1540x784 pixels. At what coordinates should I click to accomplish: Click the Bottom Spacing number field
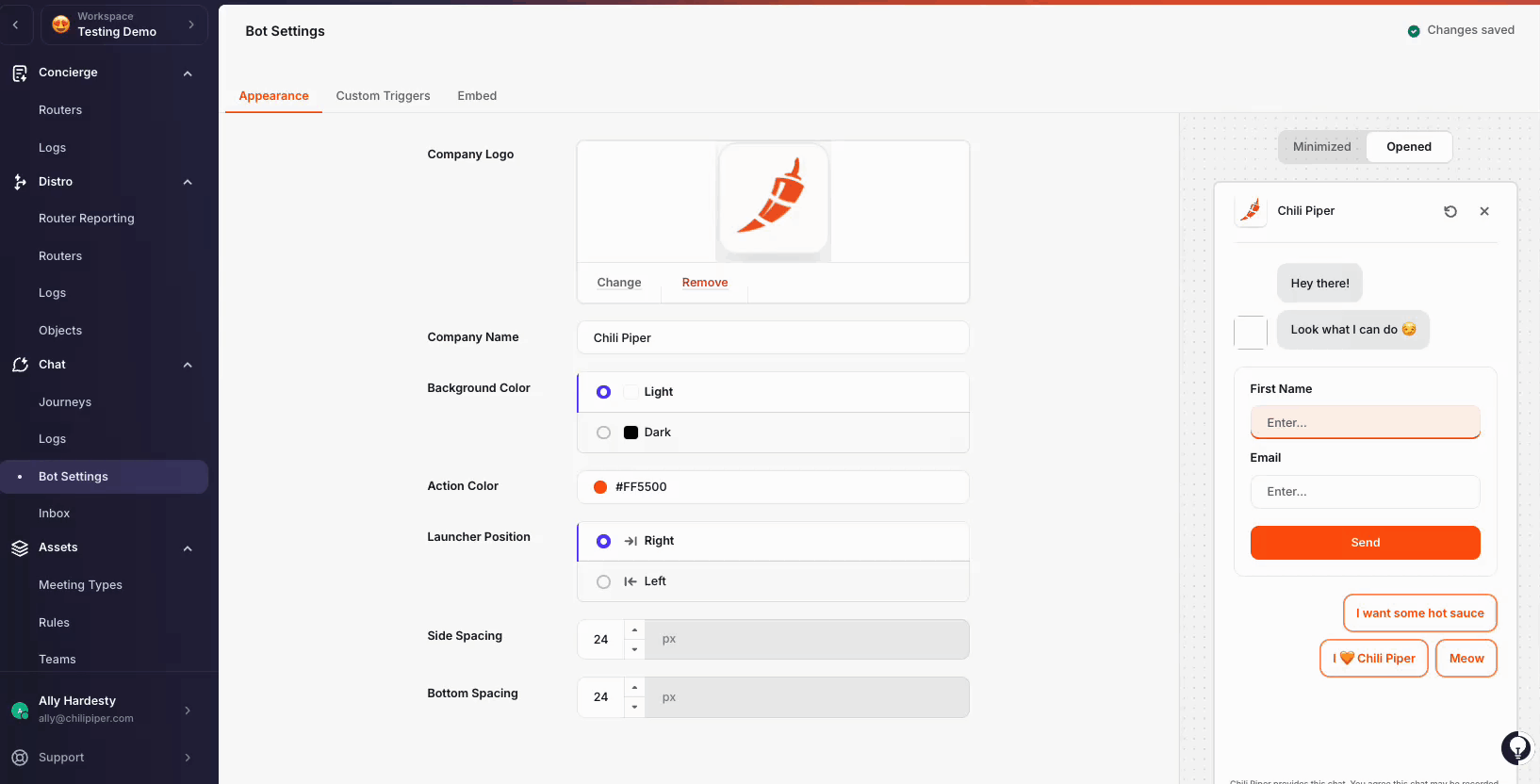(x=601, y=697)
